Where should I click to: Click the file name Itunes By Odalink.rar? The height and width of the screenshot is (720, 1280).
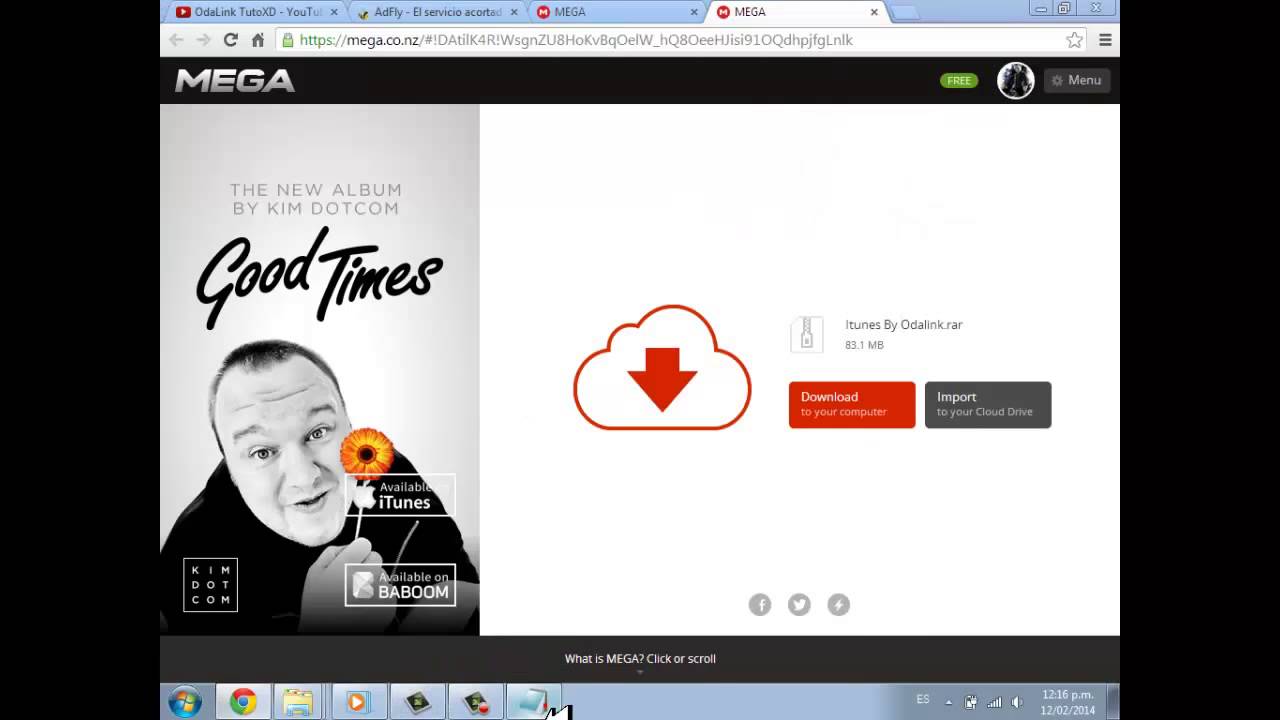pyautogui.click(x=904, y=324)
